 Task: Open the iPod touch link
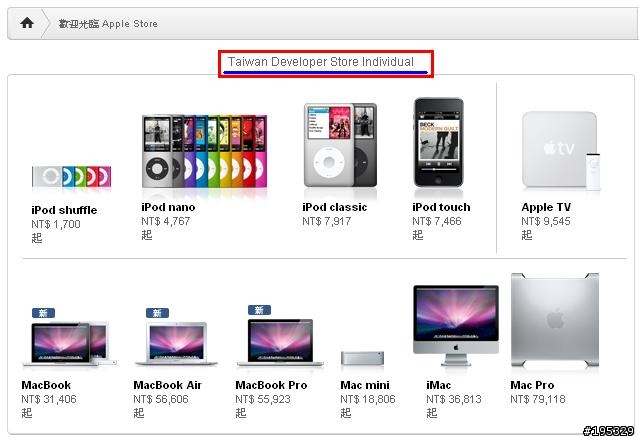click(x=441, y=207)
